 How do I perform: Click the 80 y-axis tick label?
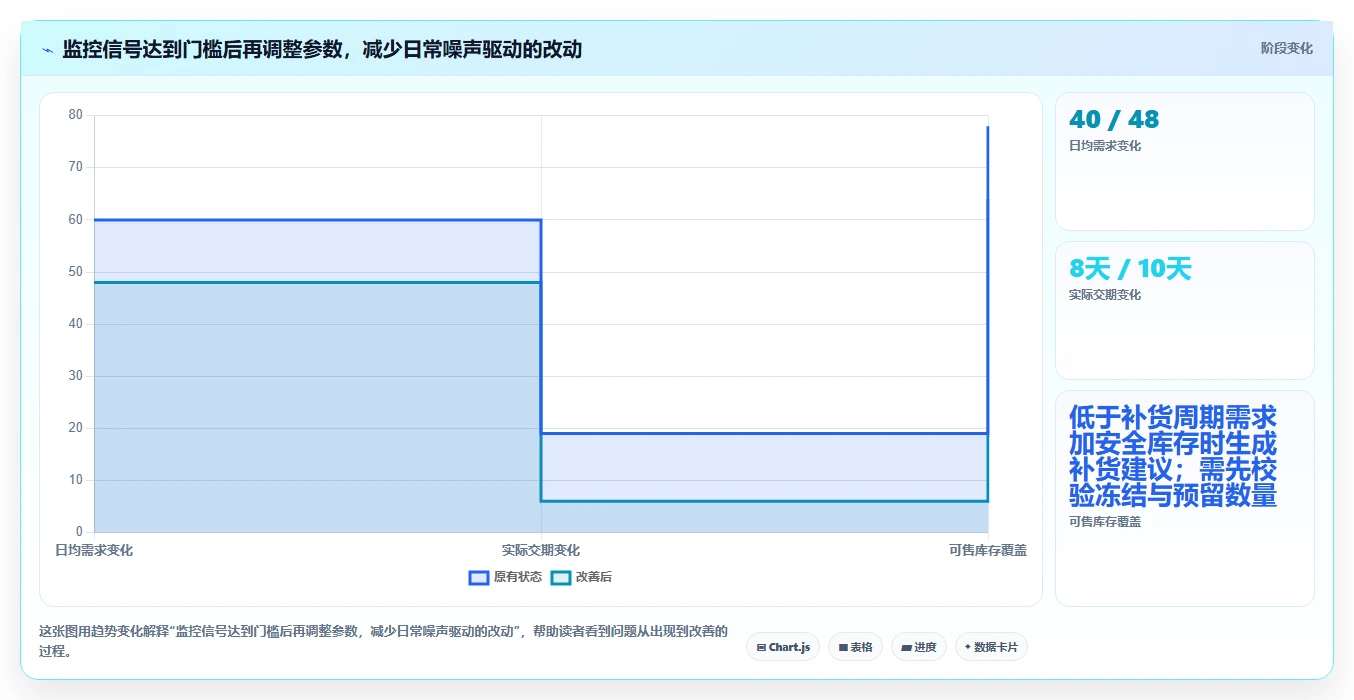[x=76, y=115]
